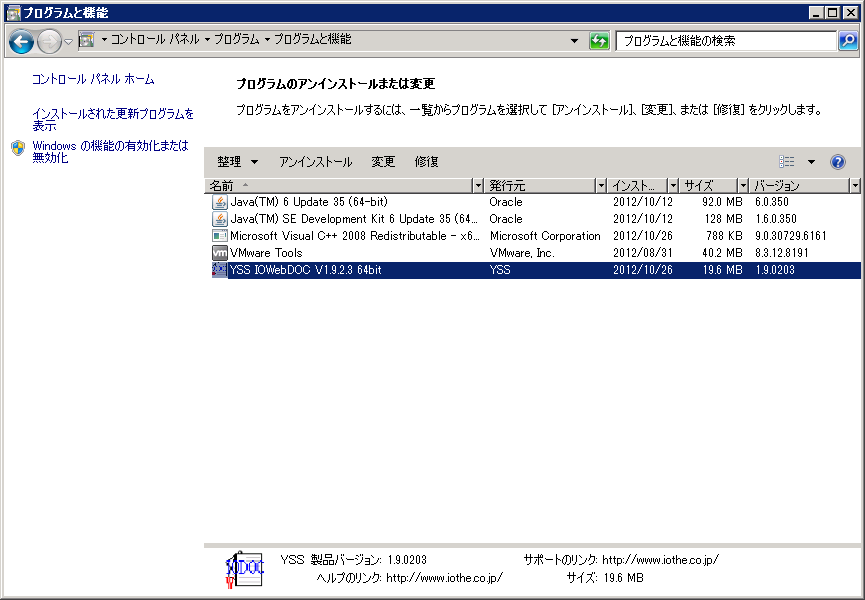Click the 2012/08/31 install date cell
The width and height of the screenshot is (865, 600).
[643, 253]
